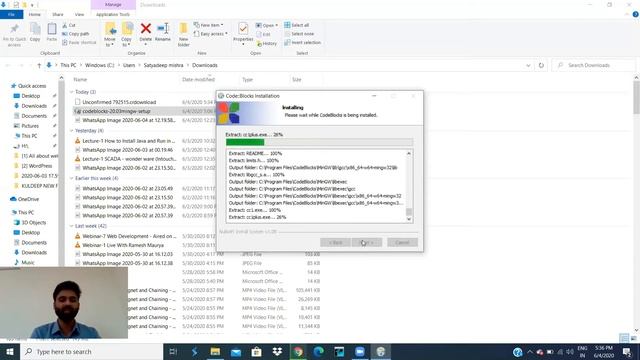This screenshot has width=640, height=360.
Task: Click Windows (C:) in the breadcrumb path
Action: pyautogui.click(x=99, y=65)
